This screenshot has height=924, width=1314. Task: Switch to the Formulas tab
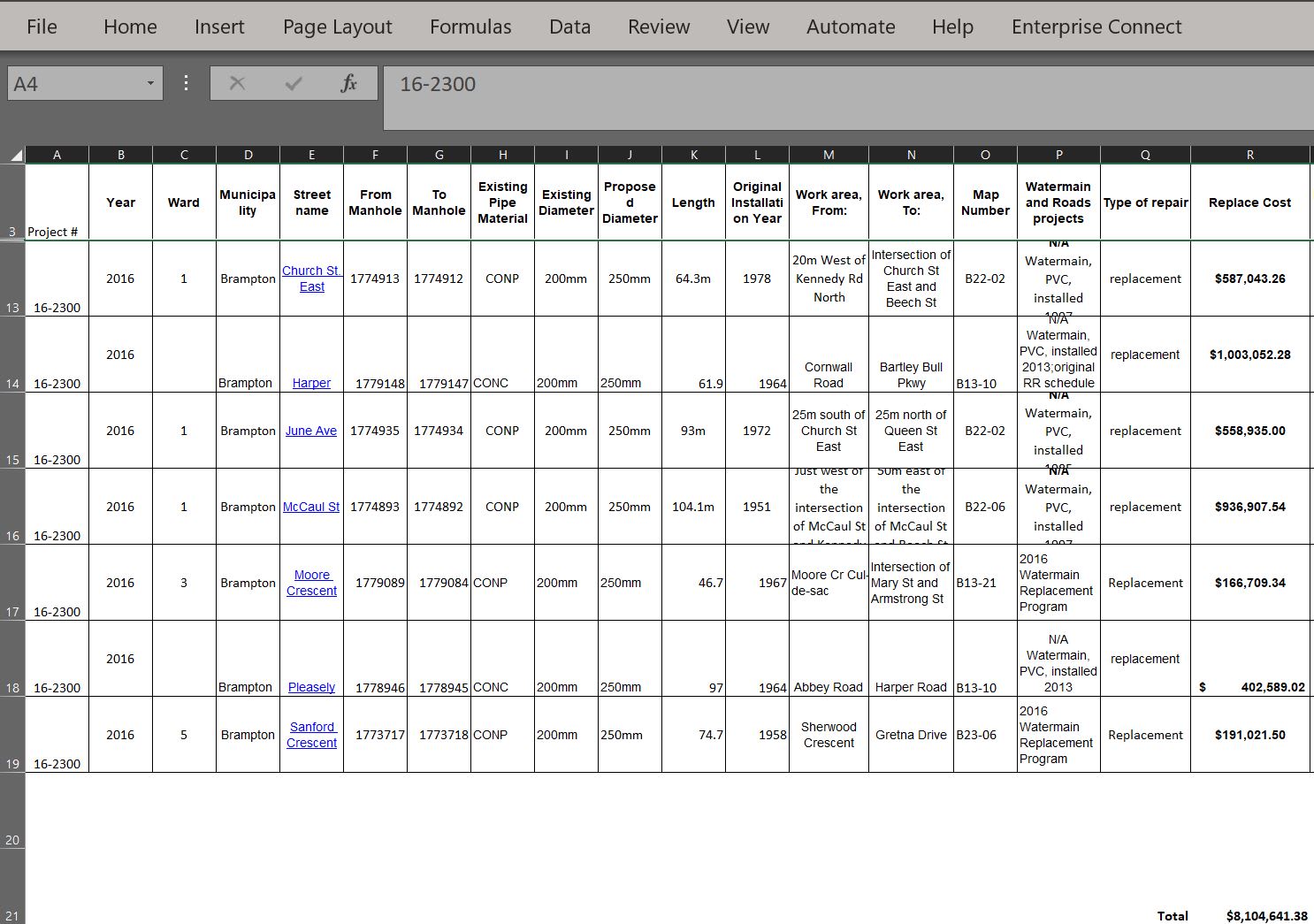point(470,27)
